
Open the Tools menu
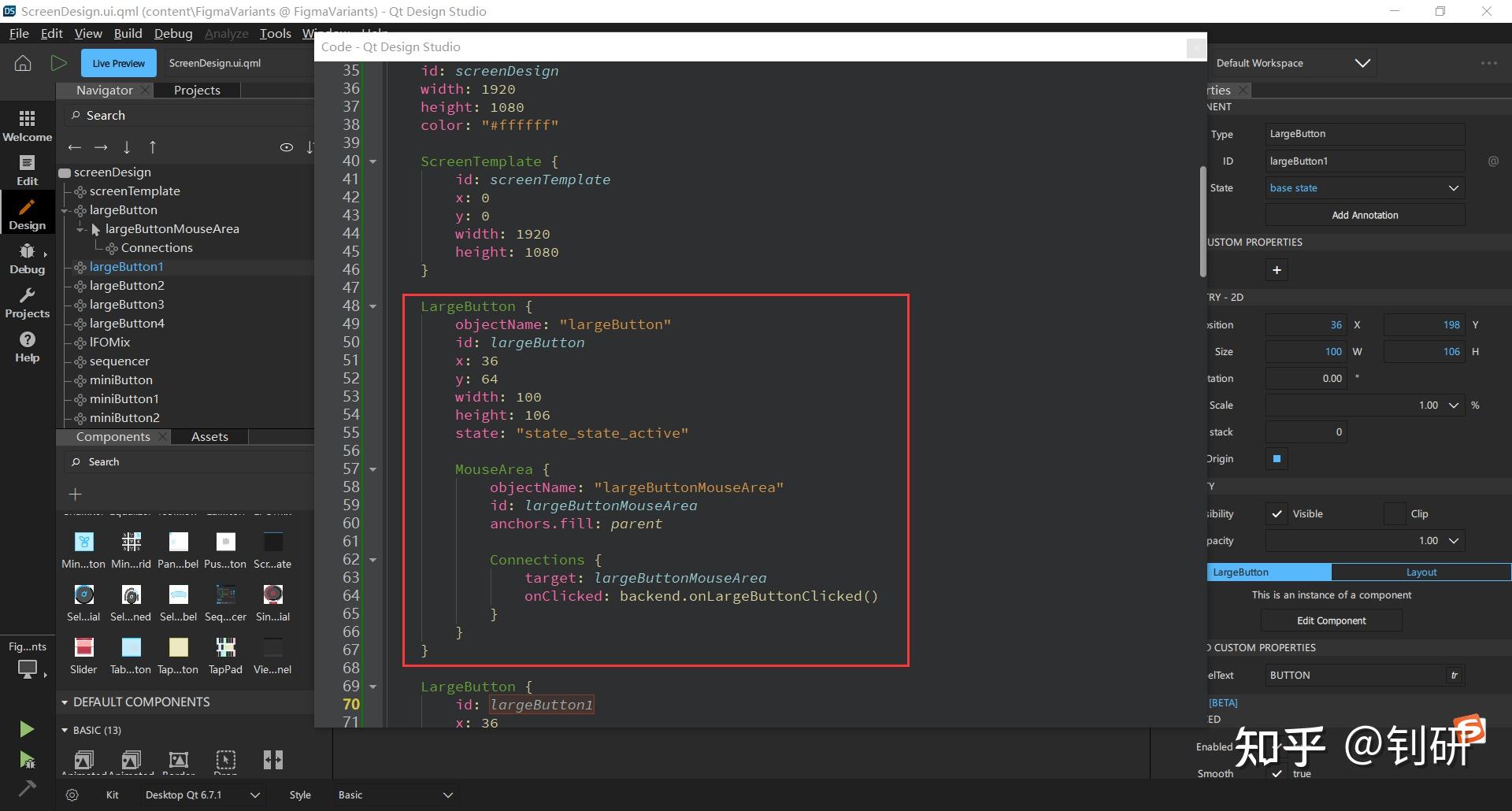tap(275, 33)
